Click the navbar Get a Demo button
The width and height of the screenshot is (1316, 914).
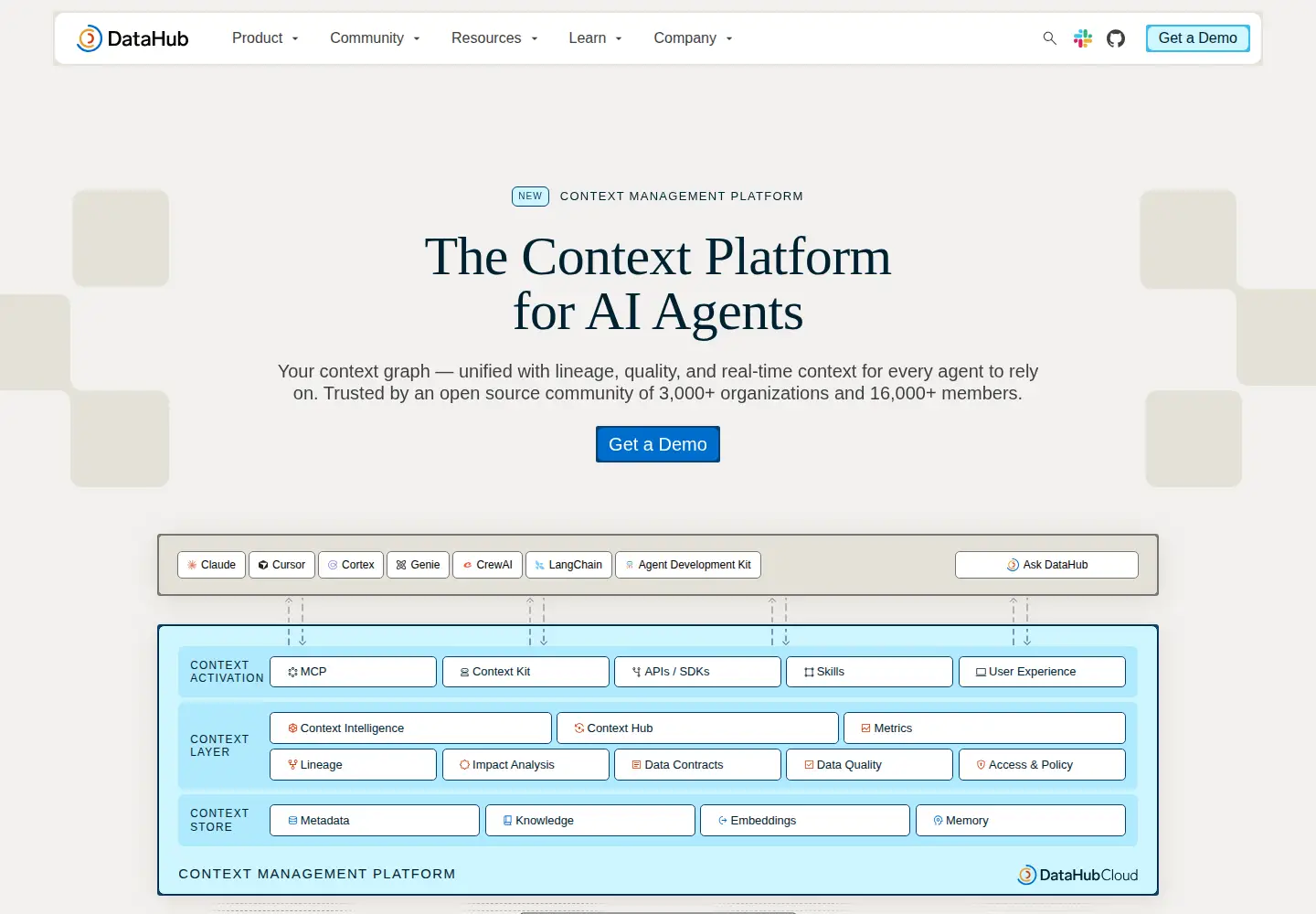click(1198, 38)
